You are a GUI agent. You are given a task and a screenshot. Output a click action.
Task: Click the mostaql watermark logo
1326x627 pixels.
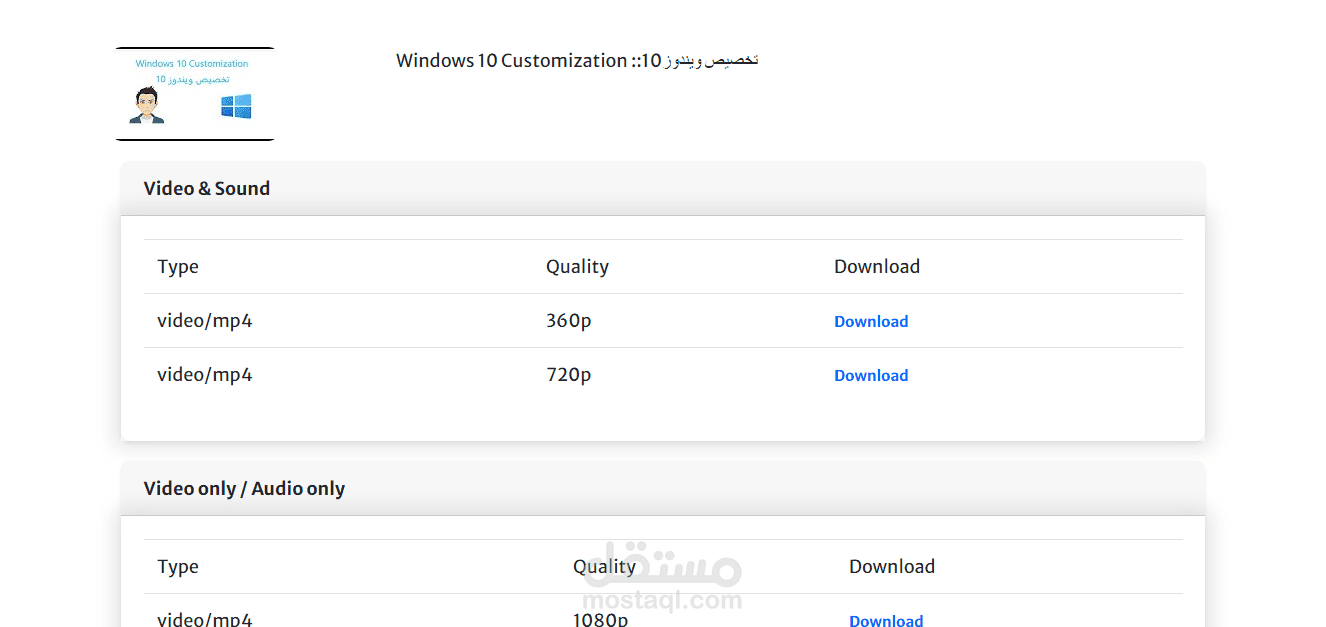point(671,581)
